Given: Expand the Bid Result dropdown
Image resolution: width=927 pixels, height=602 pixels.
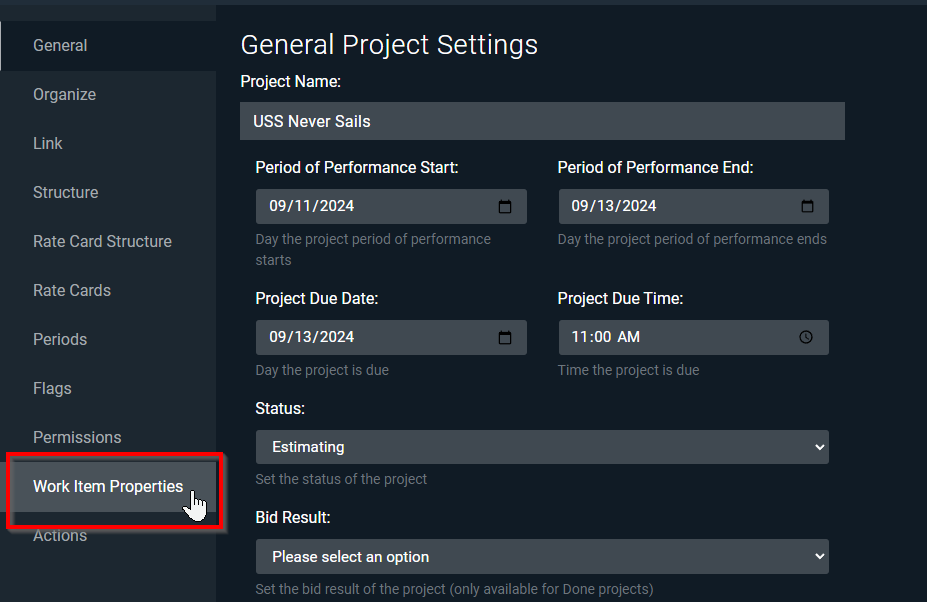Looking at the screenshot, I should click(x=542, y=556).
